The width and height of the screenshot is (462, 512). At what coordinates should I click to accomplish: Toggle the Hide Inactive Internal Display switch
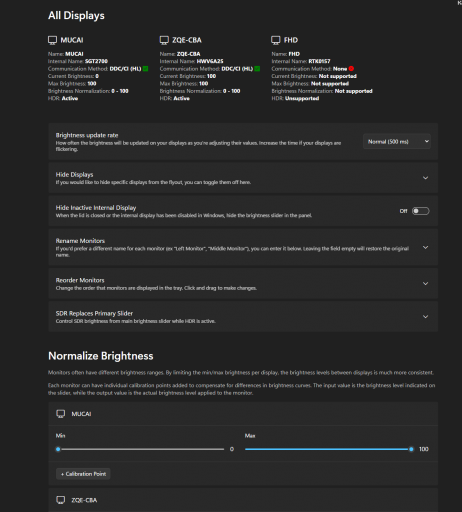click(420, 211)
